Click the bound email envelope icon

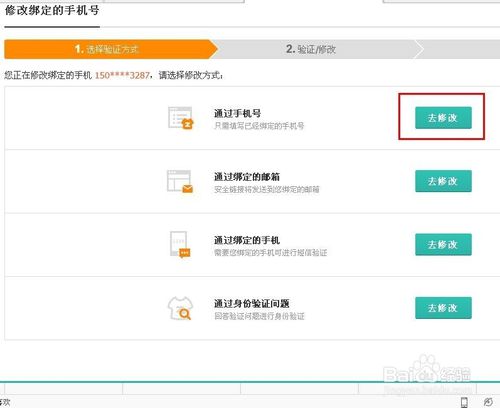(180, 181)
